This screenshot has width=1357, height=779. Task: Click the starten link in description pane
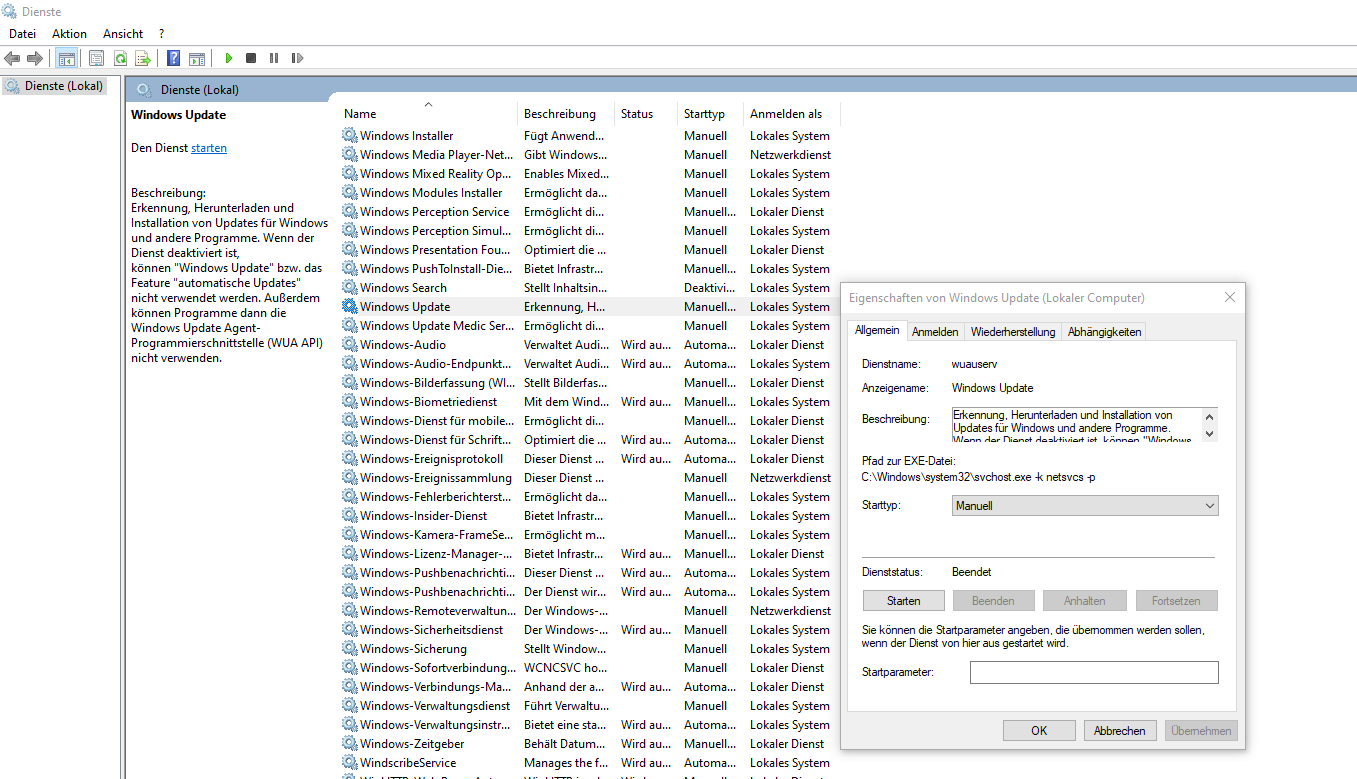coord(209,148)
